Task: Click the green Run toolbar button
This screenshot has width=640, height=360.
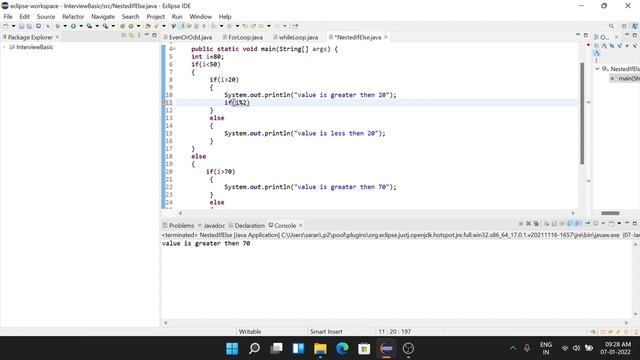Action: click(x=73, y=26)
